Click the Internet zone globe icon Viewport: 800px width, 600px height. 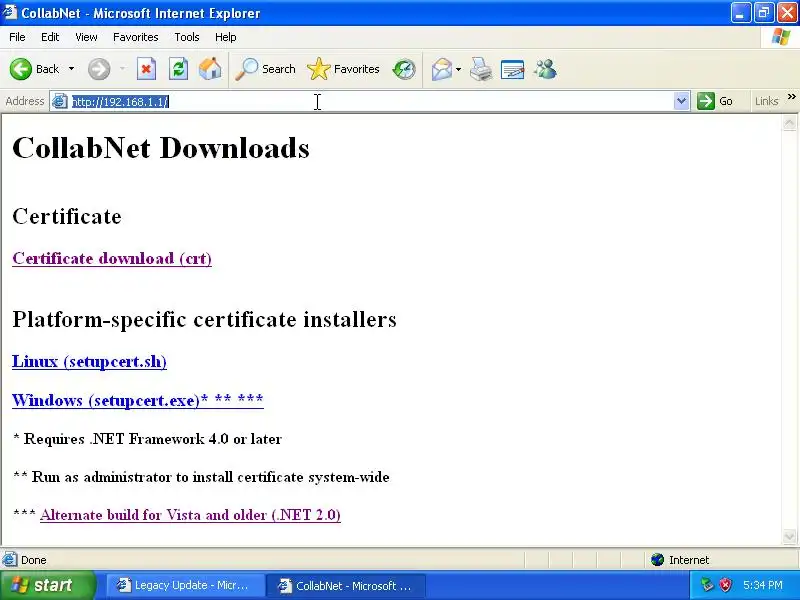(x=658, y=560)
